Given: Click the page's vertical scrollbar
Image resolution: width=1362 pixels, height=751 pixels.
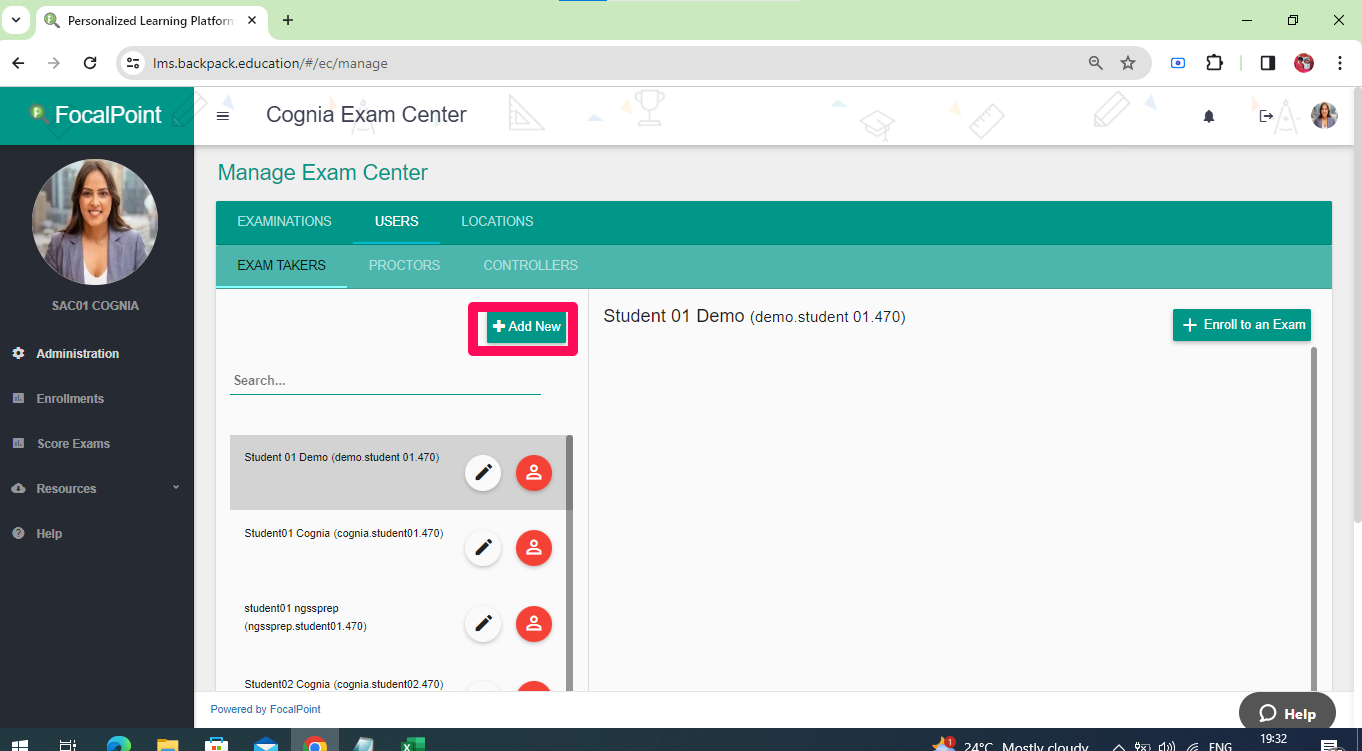Looking at the screenshot, I should point(1356,305).
